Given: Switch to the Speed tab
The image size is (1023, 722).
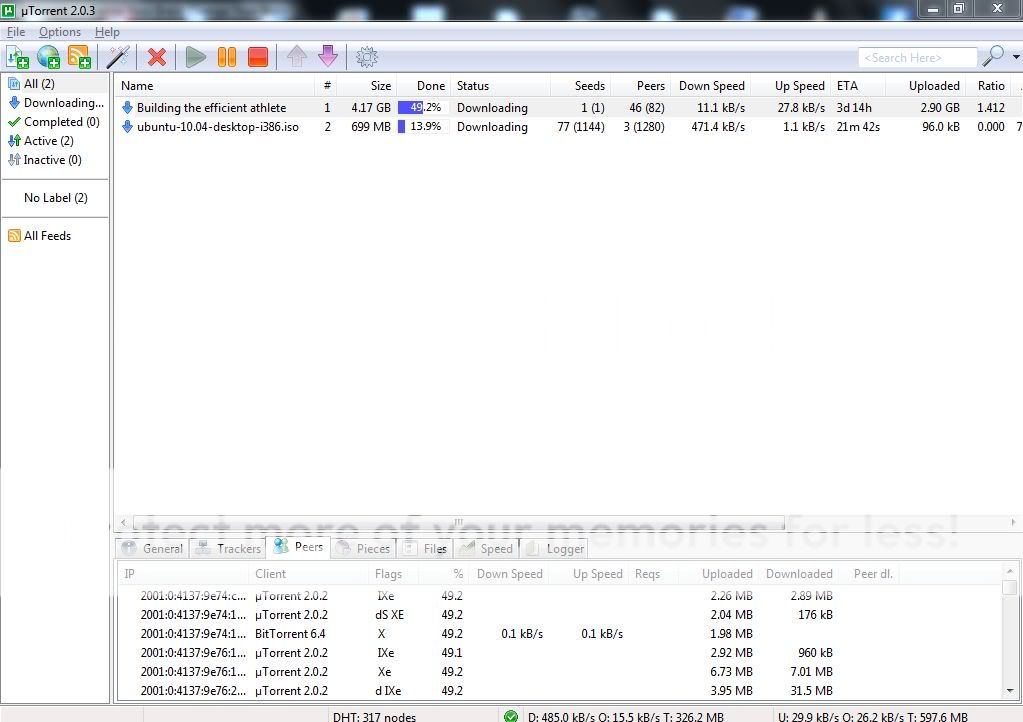Looking at the screenshot, I should tap(486, 549).
